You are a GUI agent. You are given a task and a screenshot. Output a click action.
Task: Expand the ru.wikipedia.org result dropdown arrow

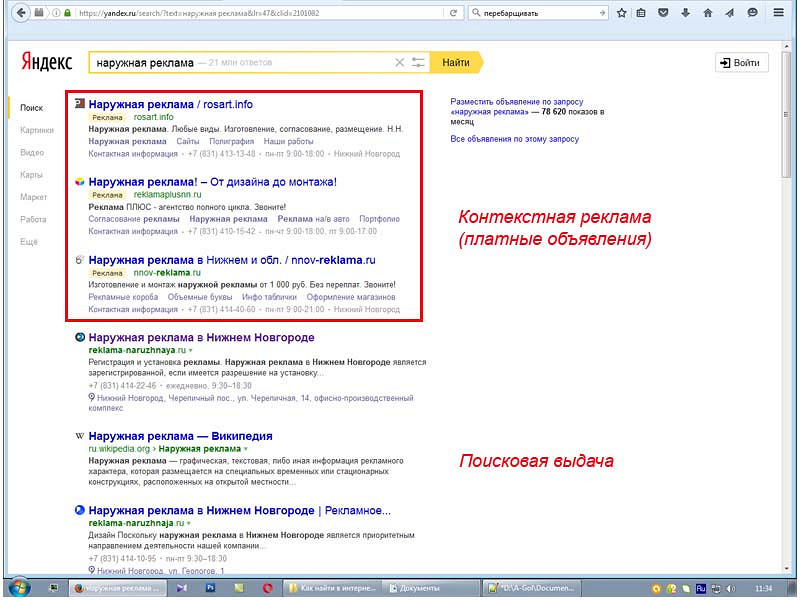(x=245, y=449)
